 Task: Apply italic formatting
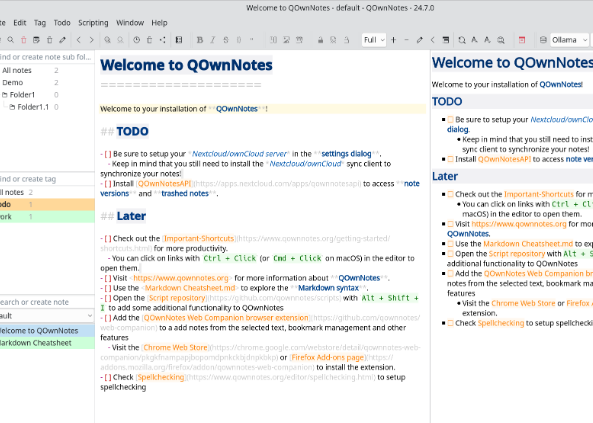213,40
